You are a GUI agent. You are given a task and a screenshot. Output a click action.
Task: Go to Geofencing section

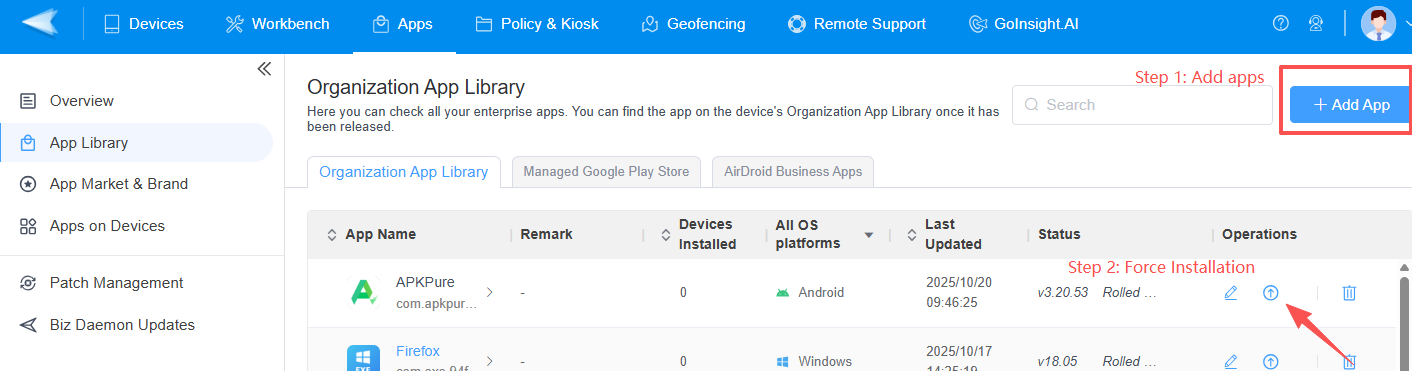(693, 23)
